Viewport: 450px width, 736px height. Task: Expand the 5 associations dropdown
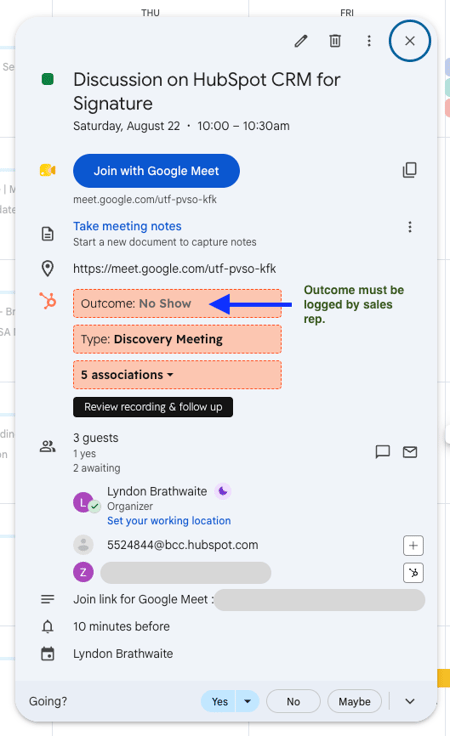click(x=177, y=375)
